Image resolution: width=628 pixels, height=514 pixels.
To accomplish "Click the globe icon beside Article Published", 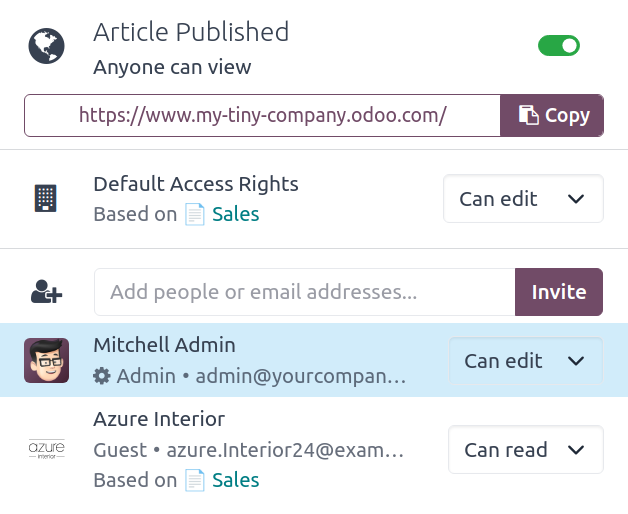I will (x=46, y=46).
